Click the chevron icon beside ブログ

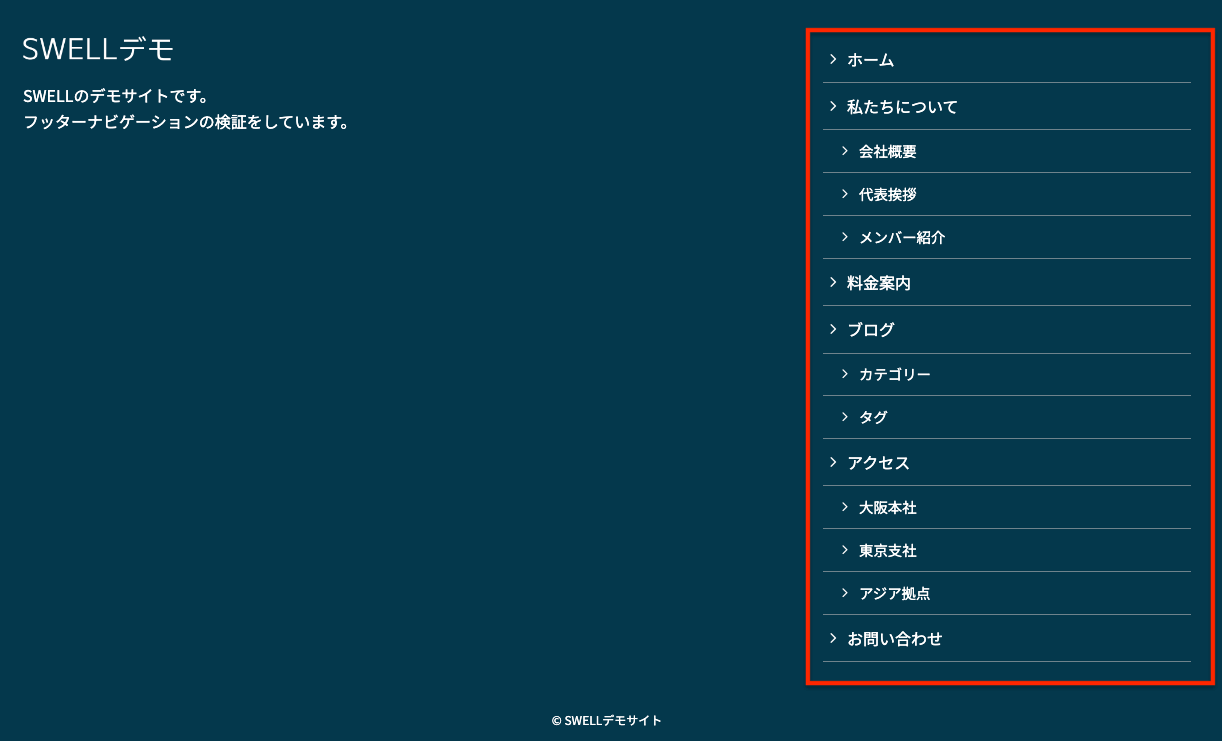point(834,329)
